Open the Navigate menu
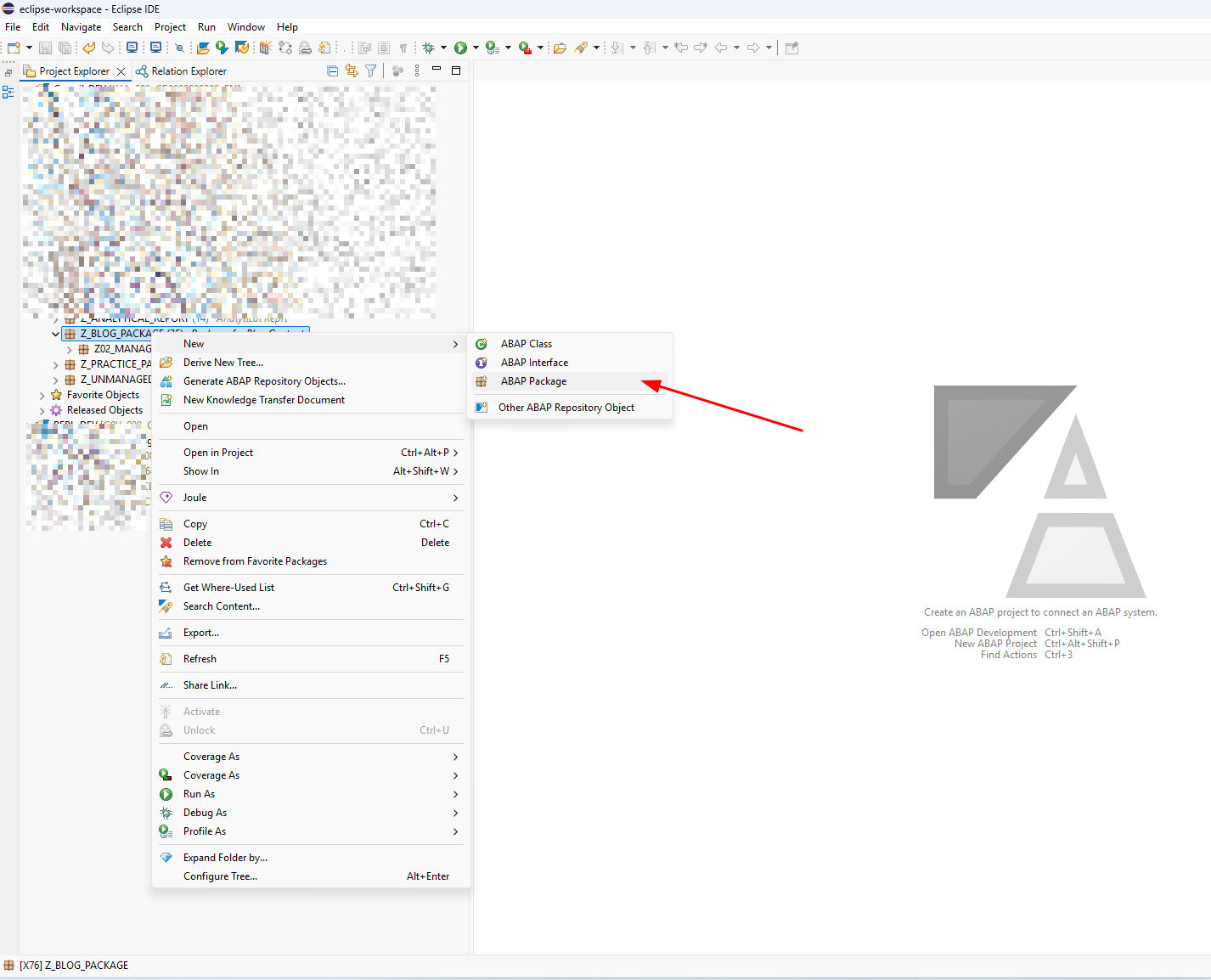Screen dimensions: 1211x980 click(x=82, y=27)
